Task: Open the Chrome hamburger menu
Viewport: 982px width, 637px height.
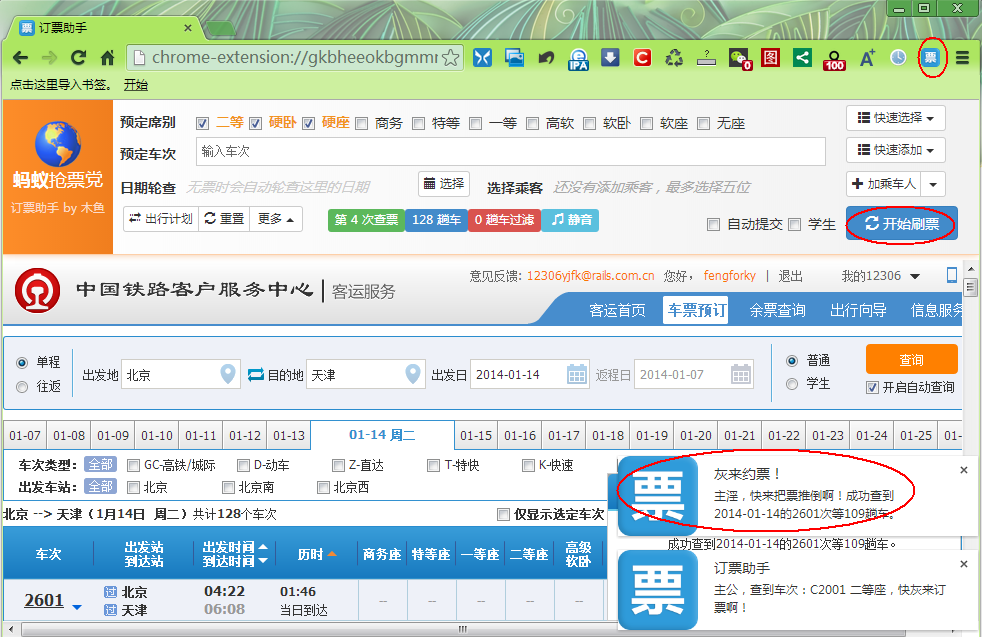Action: (963, 58)
